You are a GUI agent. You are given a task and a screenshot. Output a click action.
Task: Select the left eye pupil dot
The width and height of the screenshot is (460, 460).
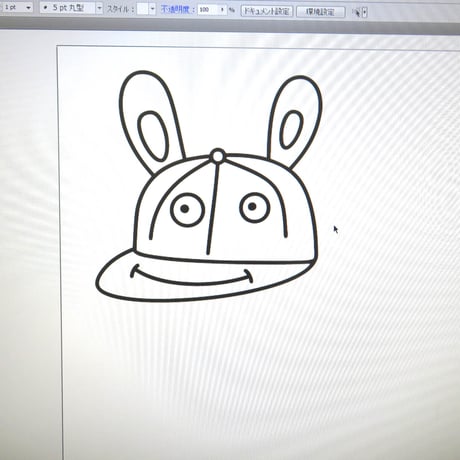185,209
